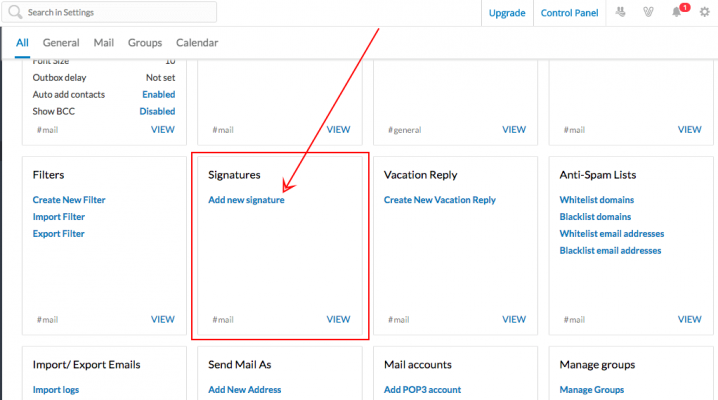Select the Calendar tab
The image size is (718, 400).
(197, 43)
